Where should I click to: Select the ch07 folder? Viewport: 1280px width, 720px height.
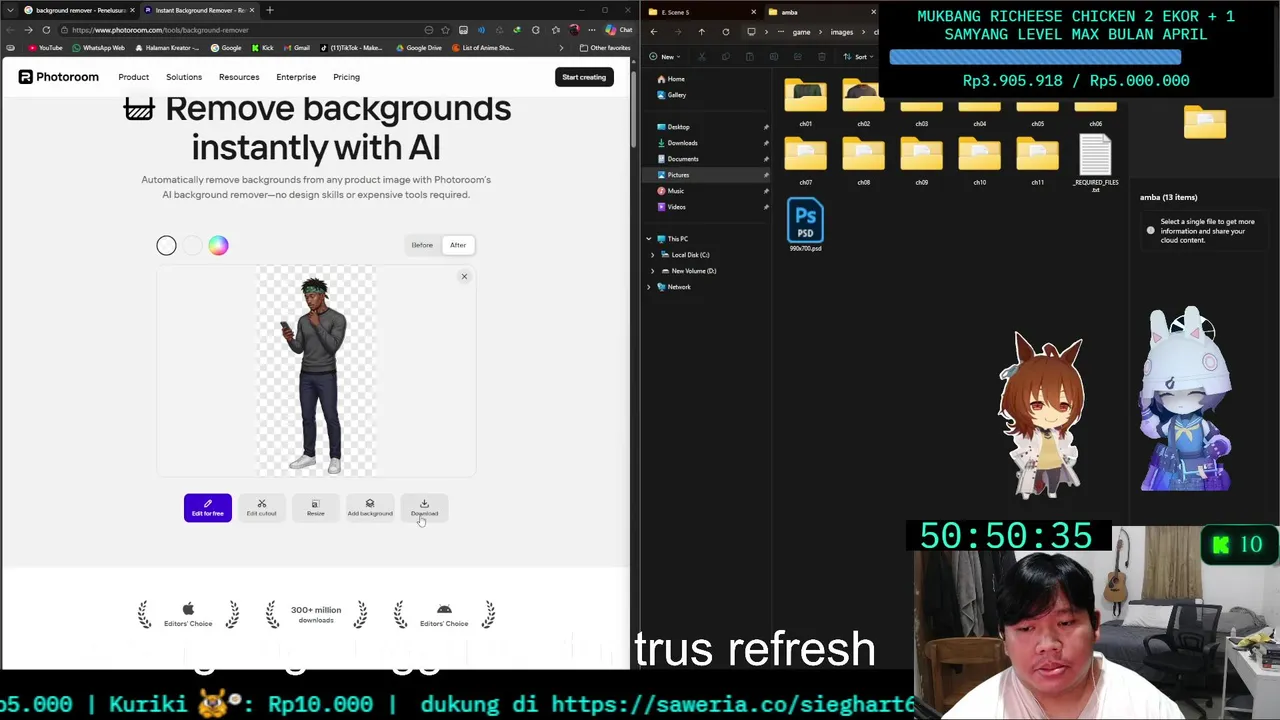(x=806, y=161)
